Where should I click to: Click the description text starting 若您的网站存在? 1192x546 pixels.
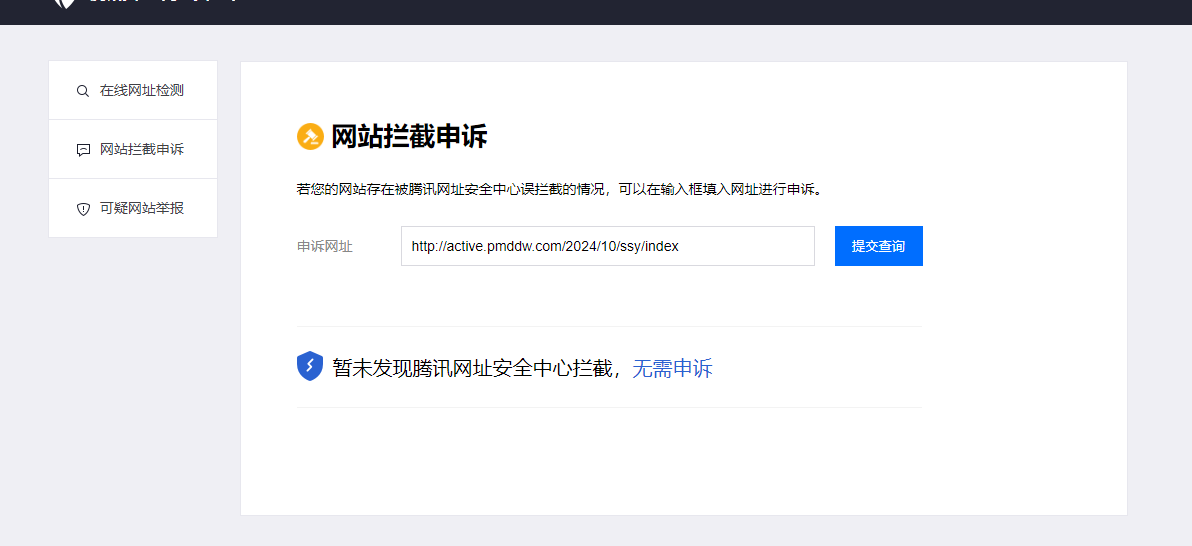(559, 189)
